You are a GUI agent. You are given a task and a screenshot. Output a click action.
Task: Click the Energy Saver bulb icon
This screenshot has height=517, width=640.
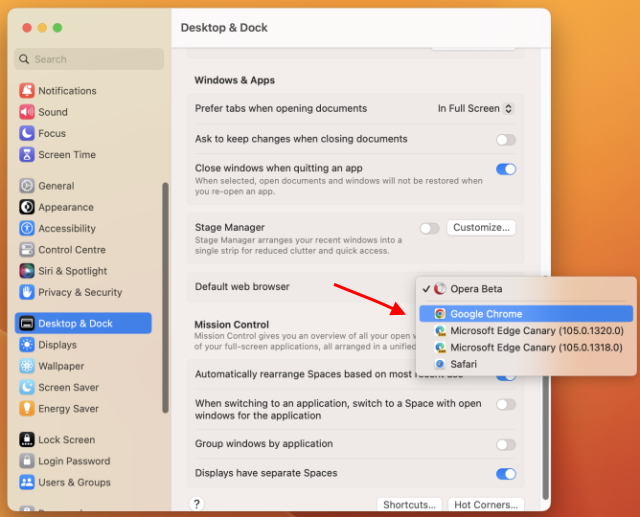pyautogui.click(x=27, y=408)
